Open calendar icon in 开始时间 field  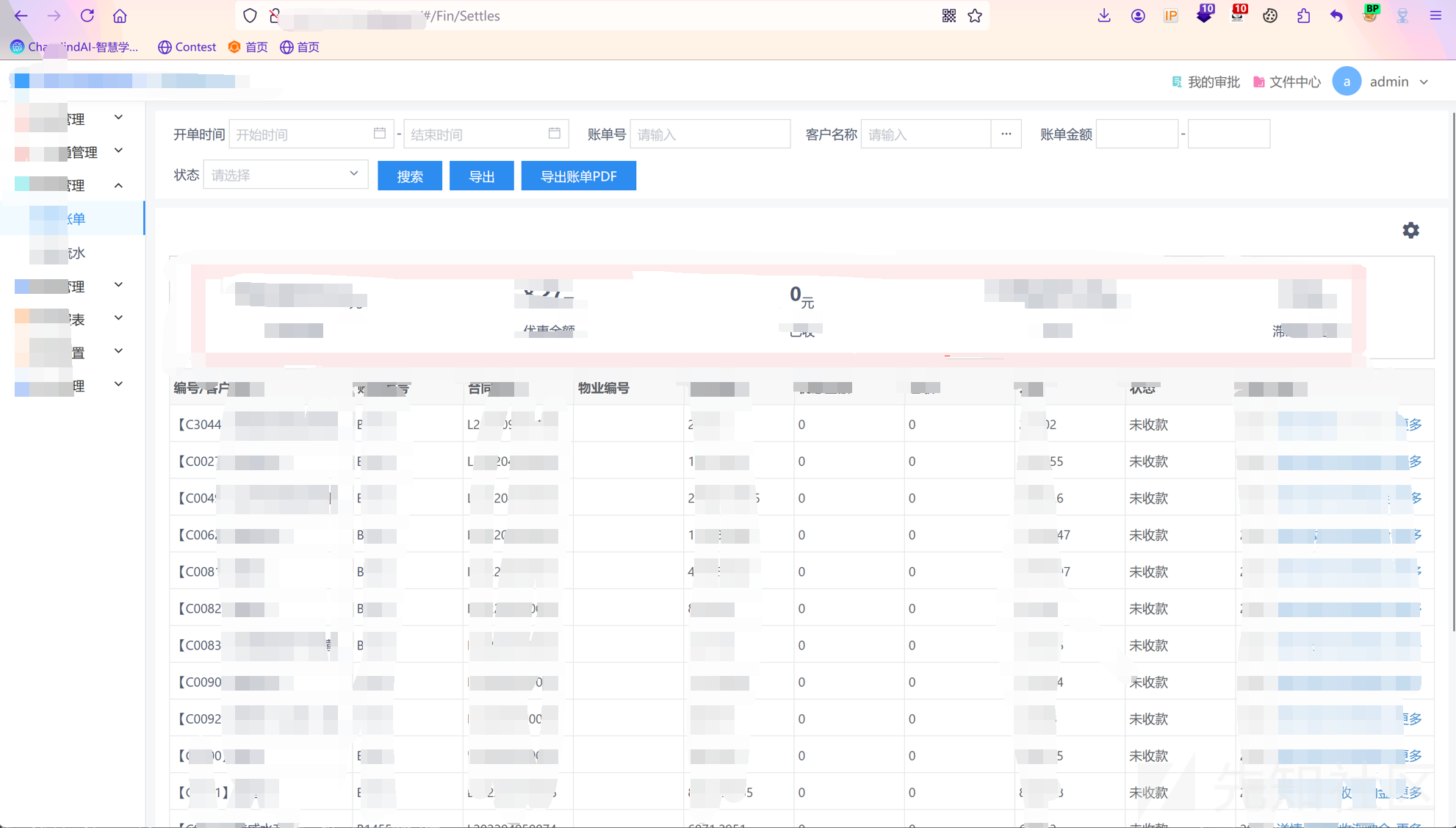379,134
